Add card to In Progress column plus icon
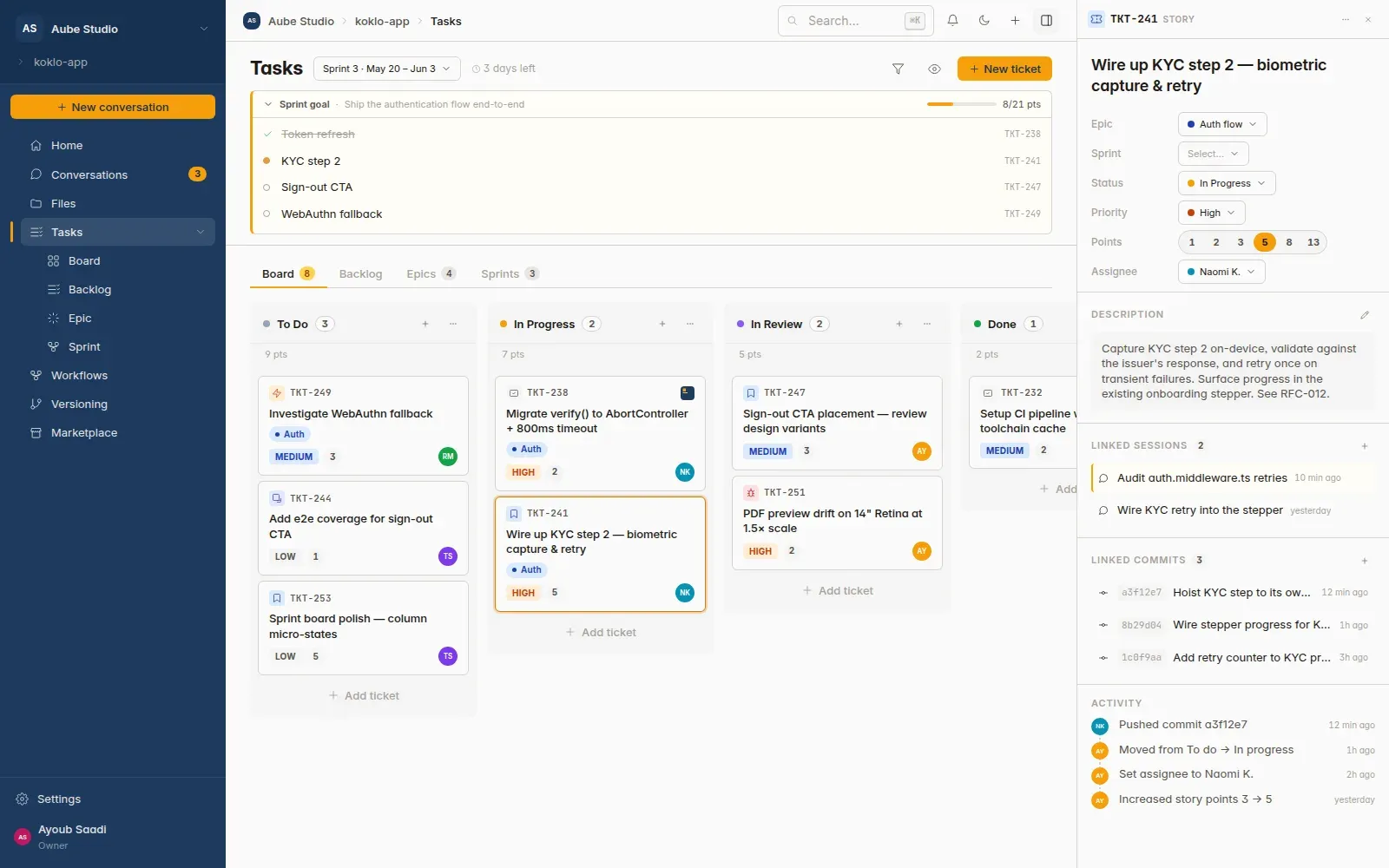The width and height of the screenshot is (1389, 868). coord(662,324)
